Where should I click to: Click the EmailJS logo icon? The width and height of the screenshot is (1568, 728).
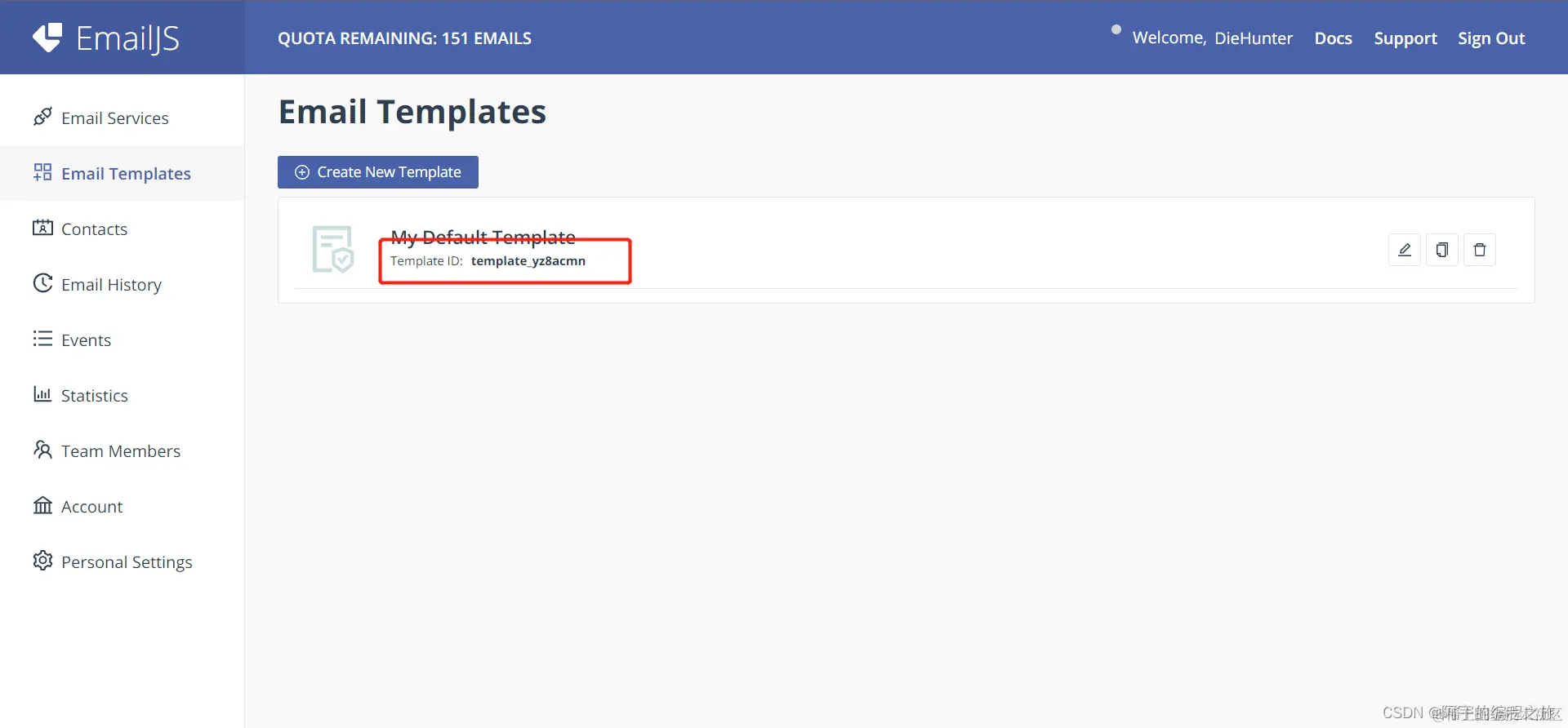47,38
